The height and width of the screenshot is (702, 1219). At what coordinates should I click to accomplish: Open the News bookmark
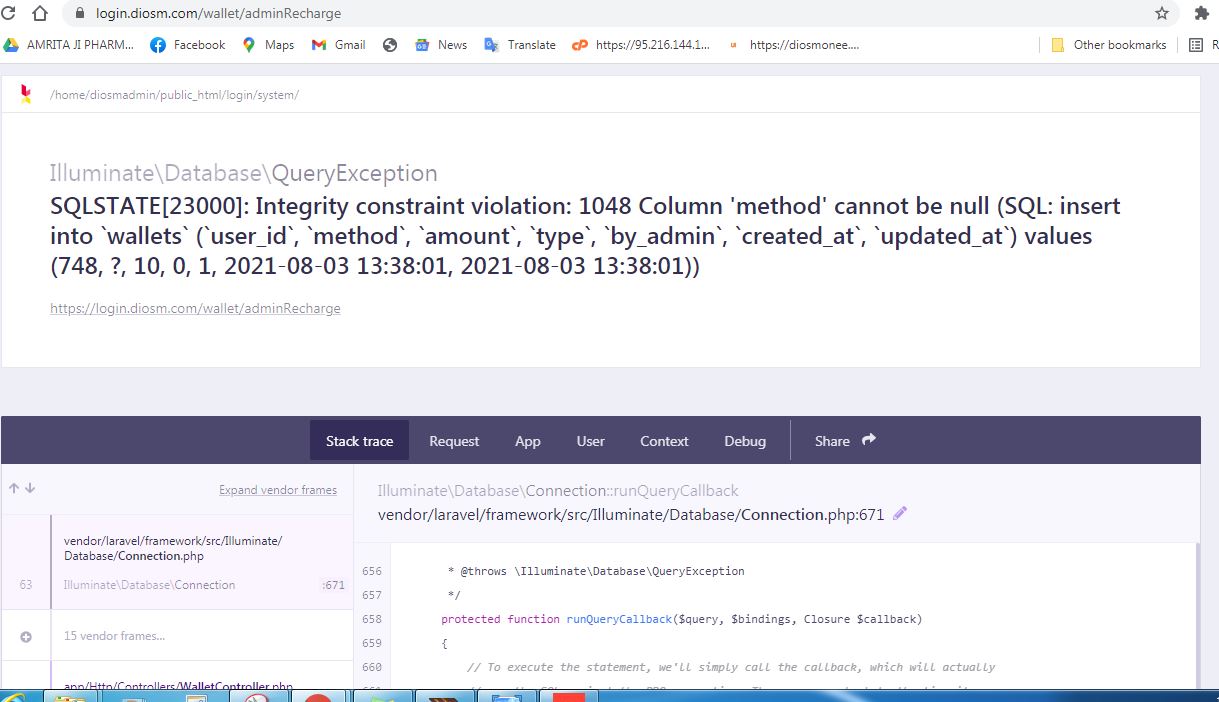pyautogui.click(x=441, y=45)
